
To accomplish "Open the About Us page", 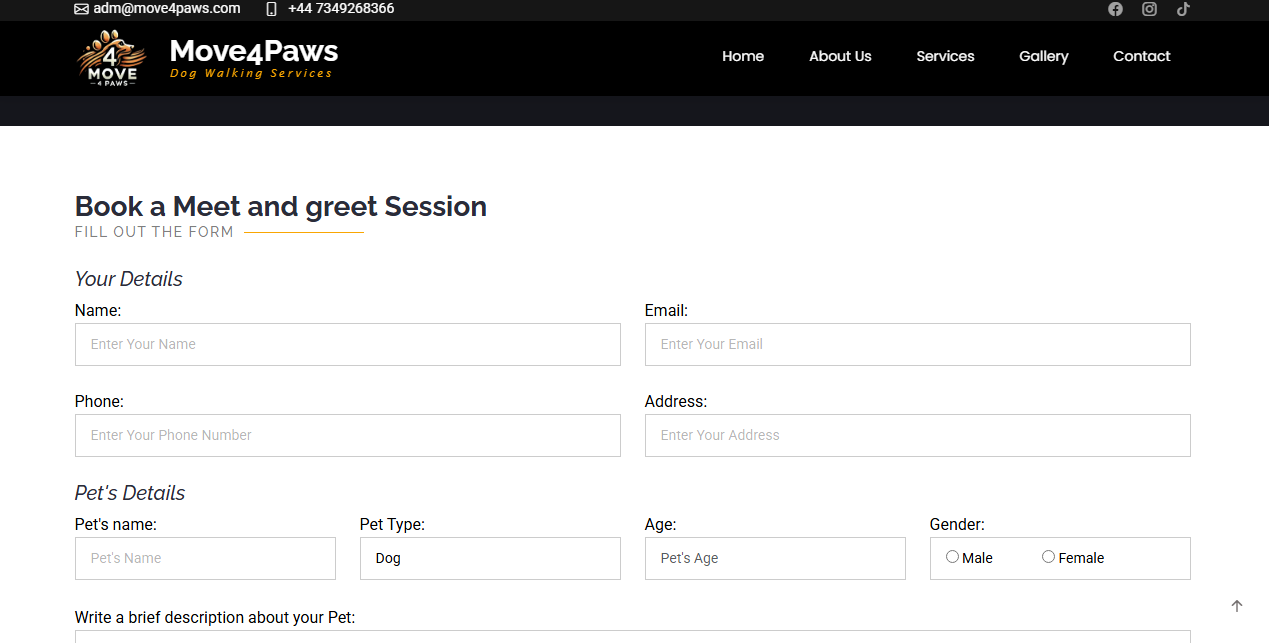I will coord(840,56).
